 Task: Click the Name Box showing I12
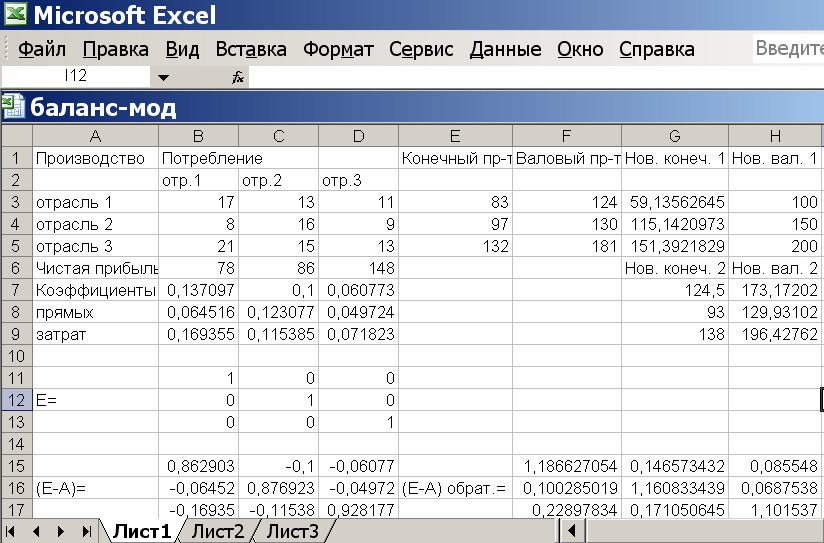76,76
